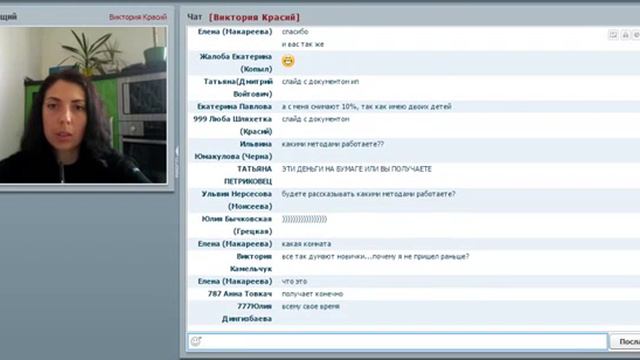The image size is (640, 360).
Task: Select the message 'ЭТИ ДЕНЬГИ НА БУМАГЕ ИЛИ ВЫ ПОЛУЧАЕТЕ'
Action: [357, 169]
